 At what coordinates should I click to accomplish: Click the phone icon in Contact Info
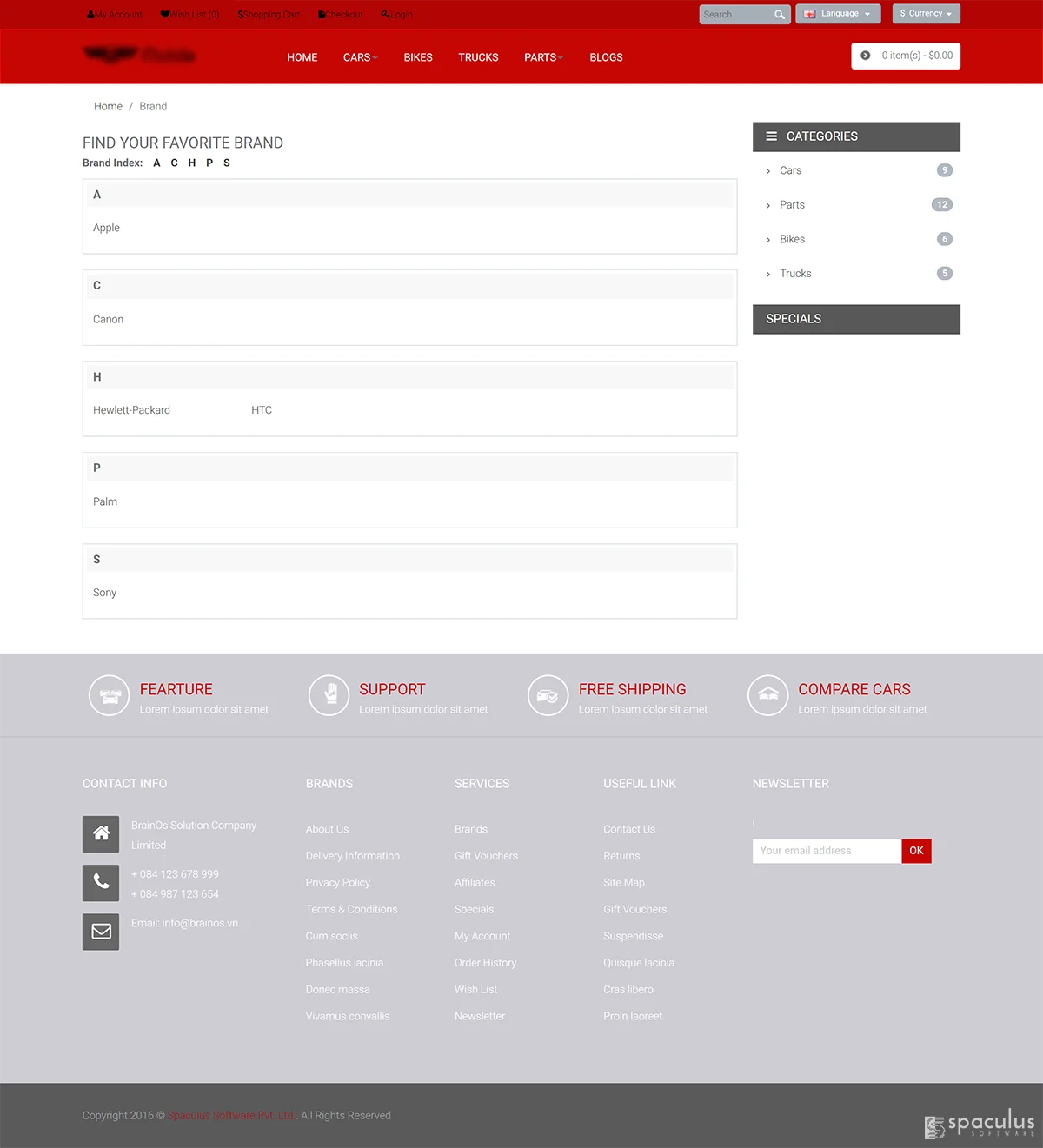coord(101,883)
